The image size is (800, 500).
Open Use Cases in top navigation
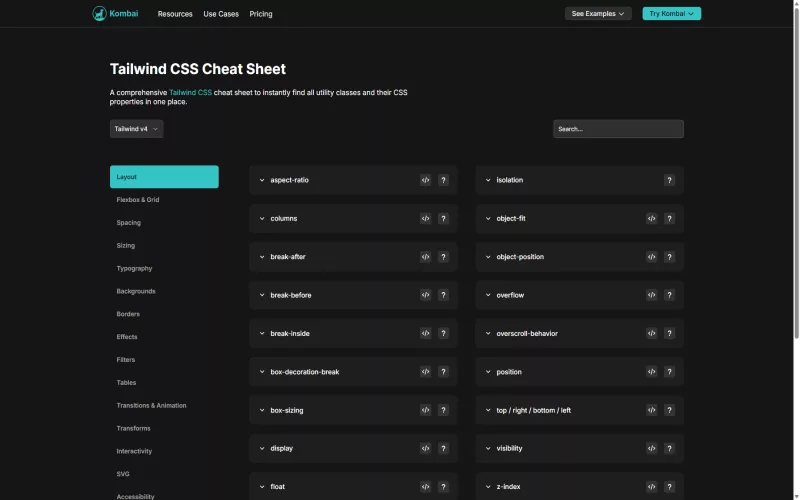click(221, 14)
